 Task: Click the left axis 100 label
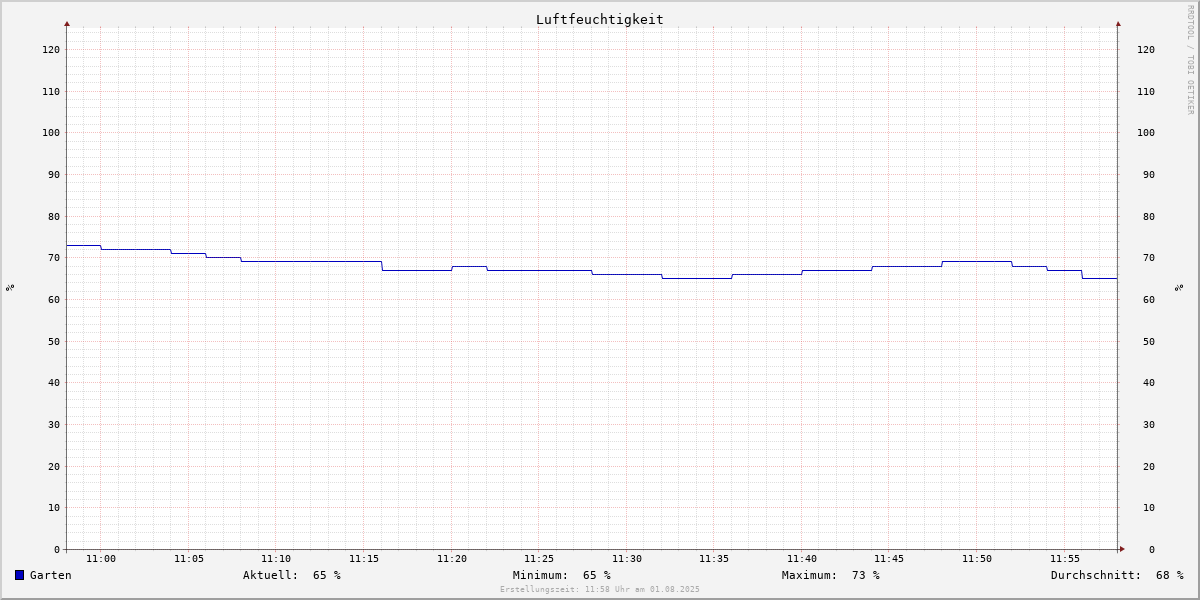51,132
